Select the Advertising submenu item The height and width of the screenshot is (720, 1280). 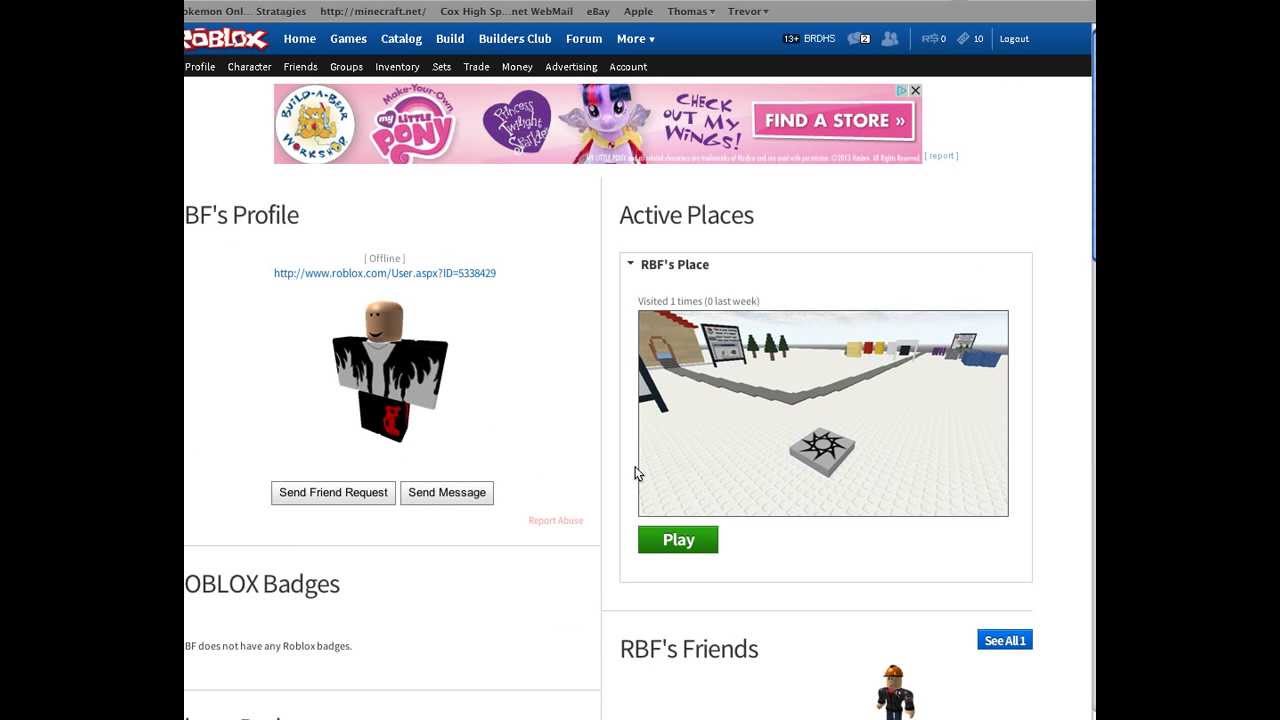[x=571, y=67]
